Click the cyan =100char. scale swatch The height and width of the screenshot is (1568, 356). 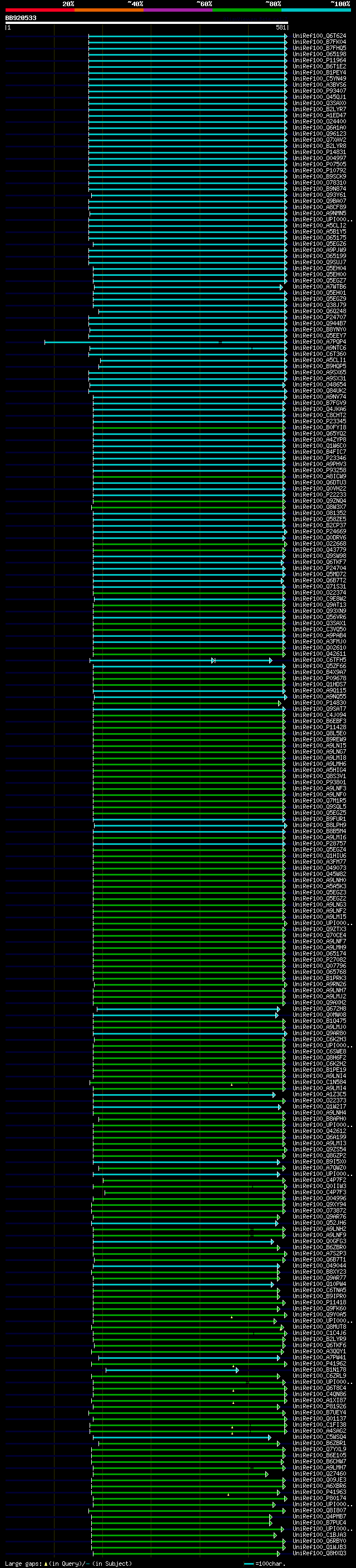(249, 1564)
